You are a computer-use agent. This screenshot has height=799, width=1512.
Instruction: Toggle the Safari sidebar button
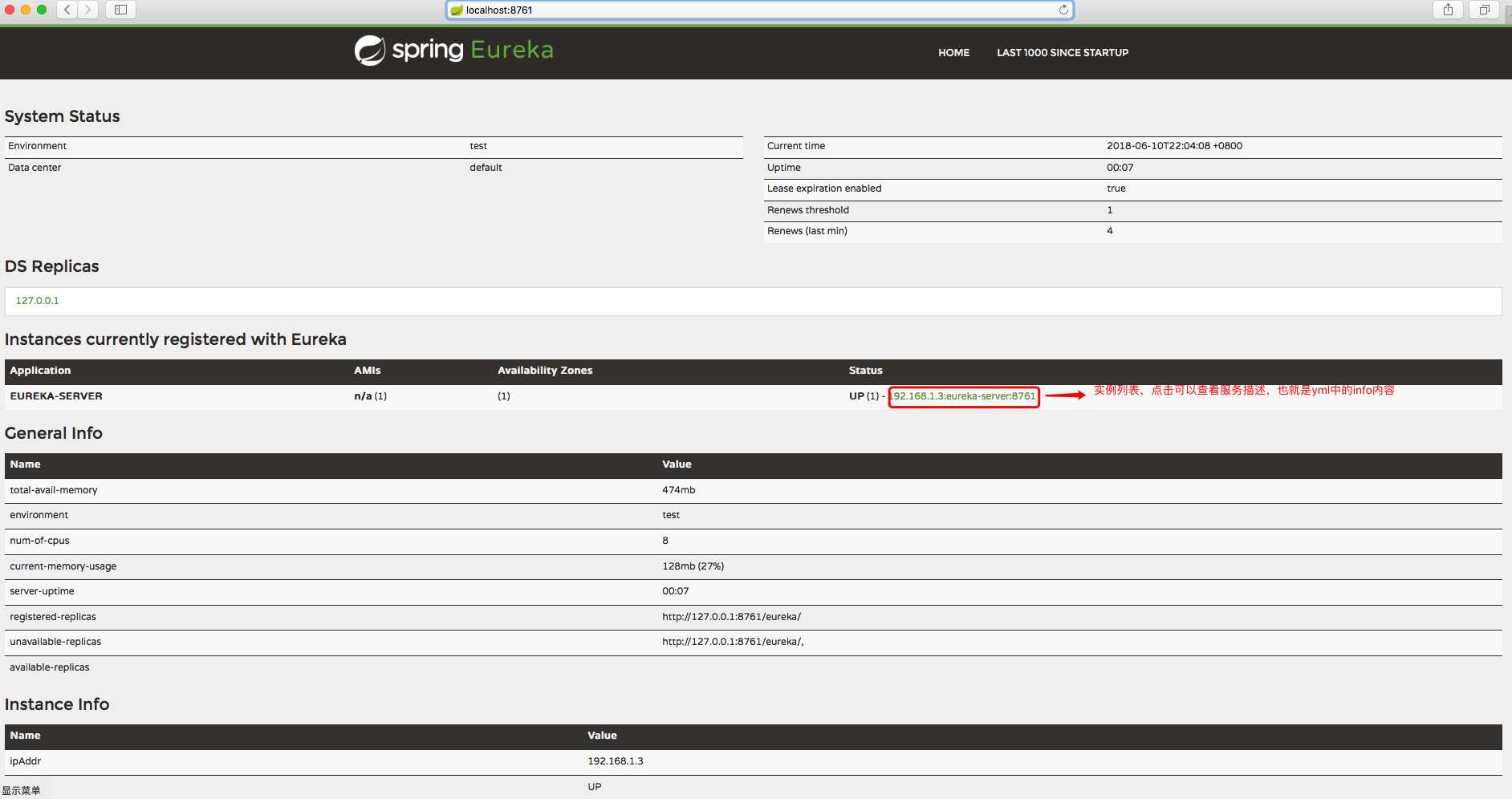120,10
